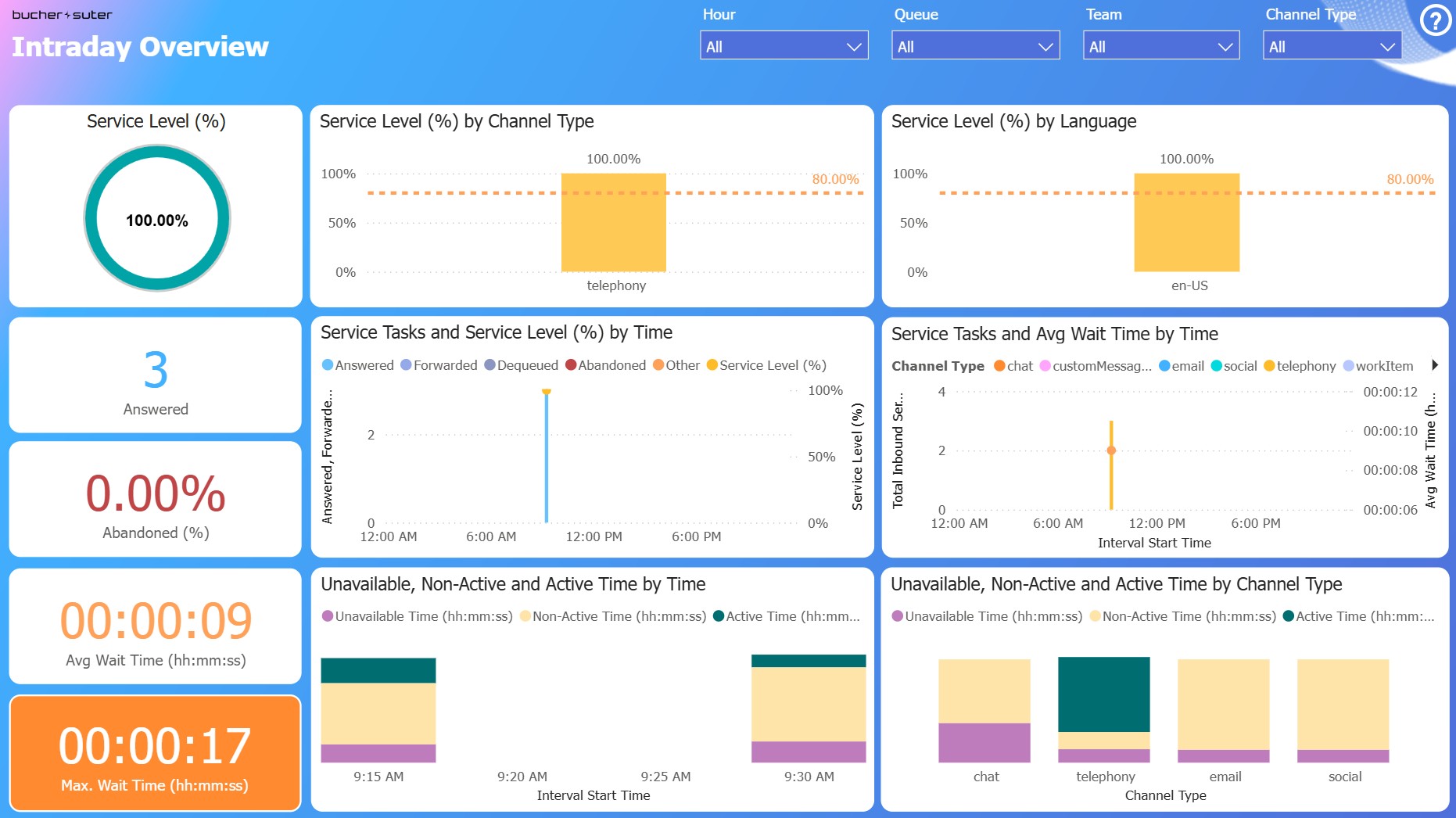Select the orange Max. Wait Time card
The width and height of the screenshot is (1456, 818).
(156, 753)
